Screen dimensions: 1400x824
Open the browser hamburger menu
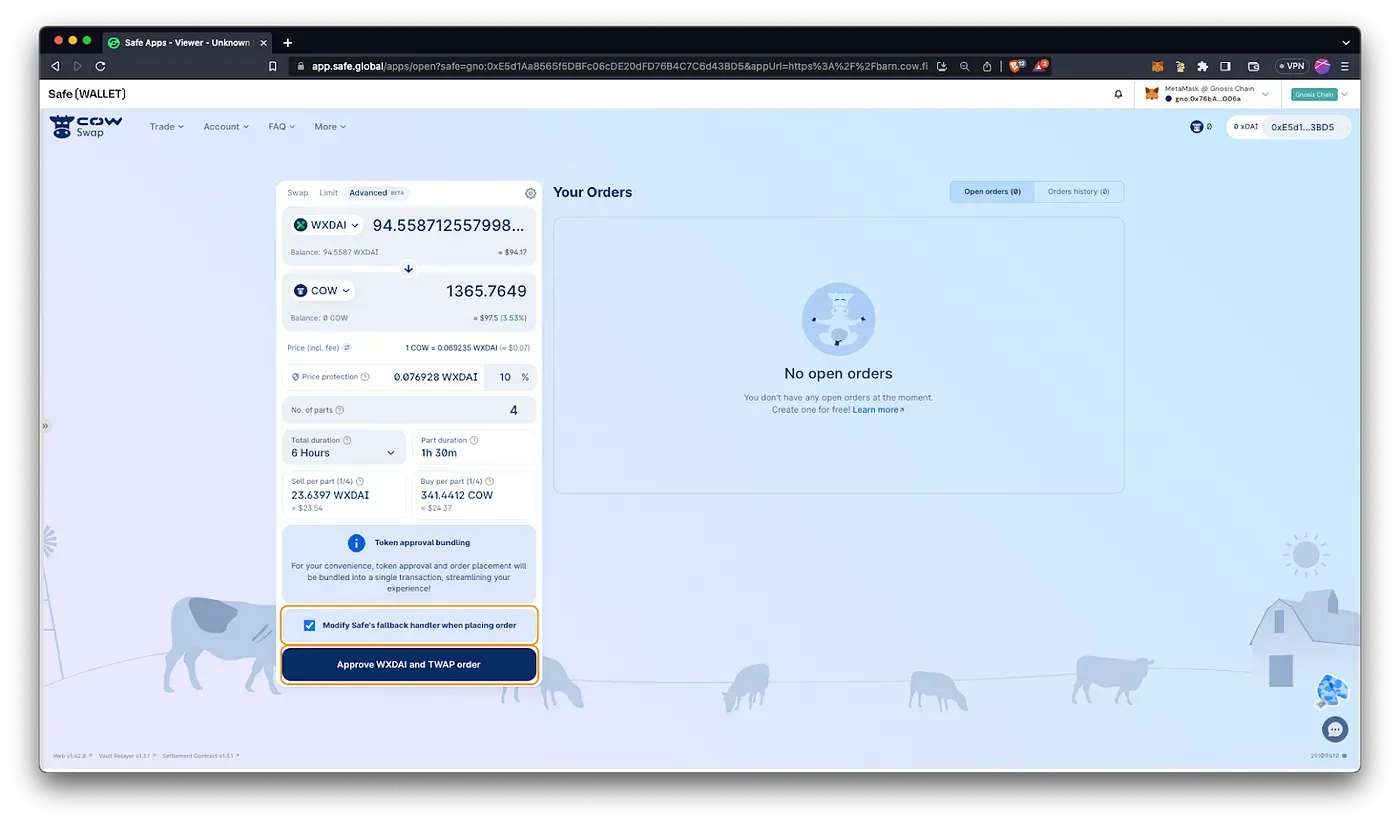coord(1345,66)
